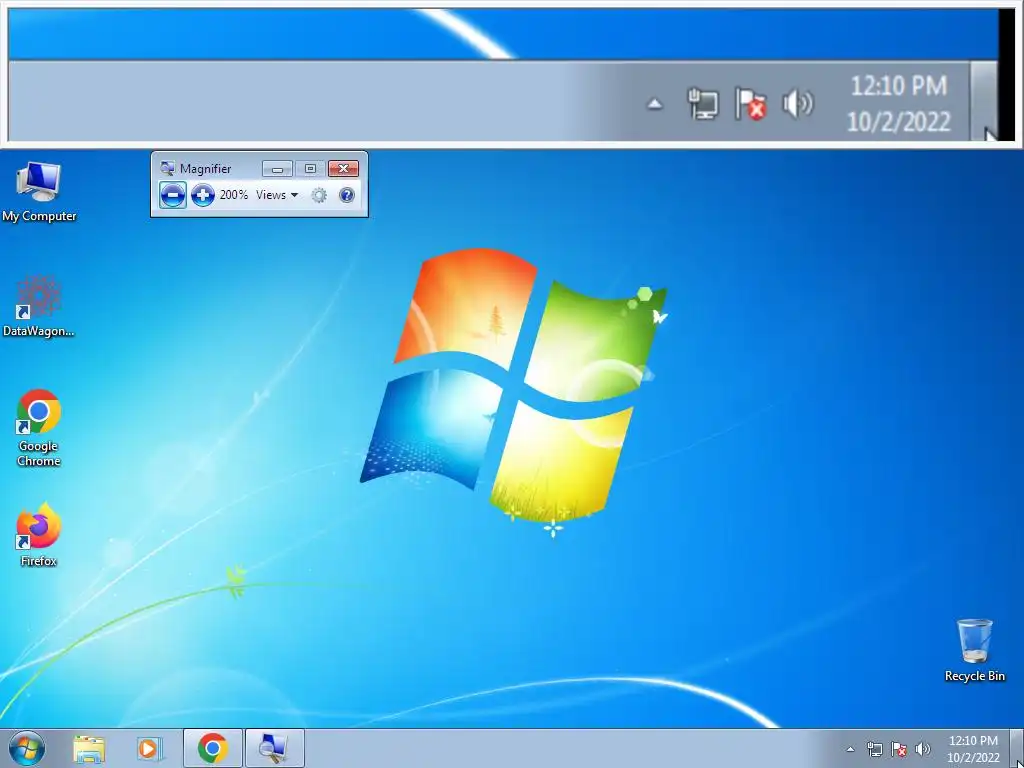The image size is (1024, 768).
Task: Click the Show Desktop strip on taskbar
Action: tap(1017, 748)
